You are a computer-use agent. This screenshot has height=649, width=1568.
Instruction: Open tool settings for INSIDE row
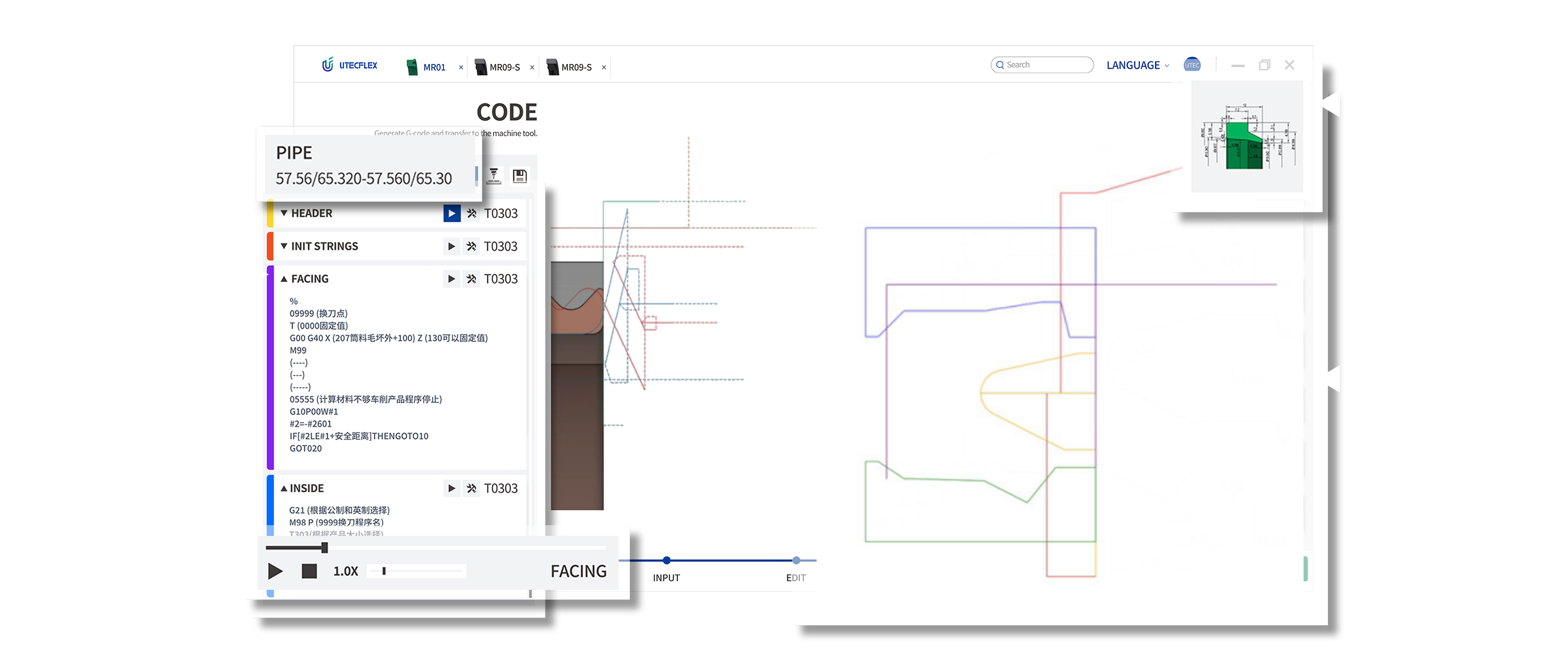click(x=471, y=488)
